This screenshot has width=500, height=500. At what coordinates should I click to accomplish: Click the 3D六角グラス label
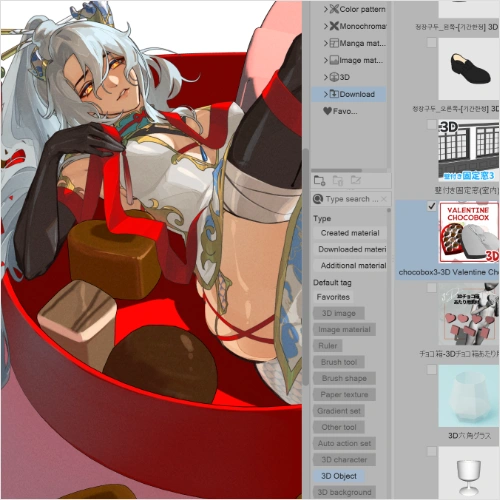pos(469,436)
